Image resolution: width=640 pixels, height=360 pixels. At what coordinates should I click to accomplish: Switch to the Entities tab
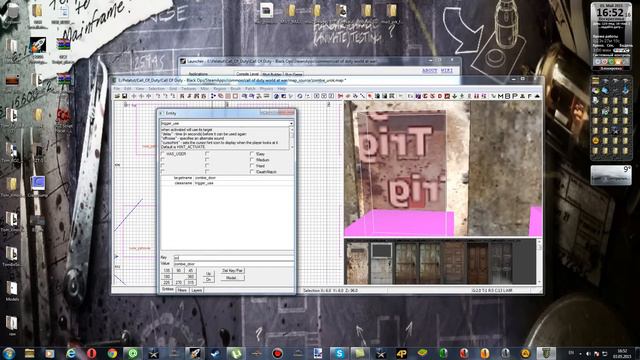pyautogui.click(x=167, y=289)
